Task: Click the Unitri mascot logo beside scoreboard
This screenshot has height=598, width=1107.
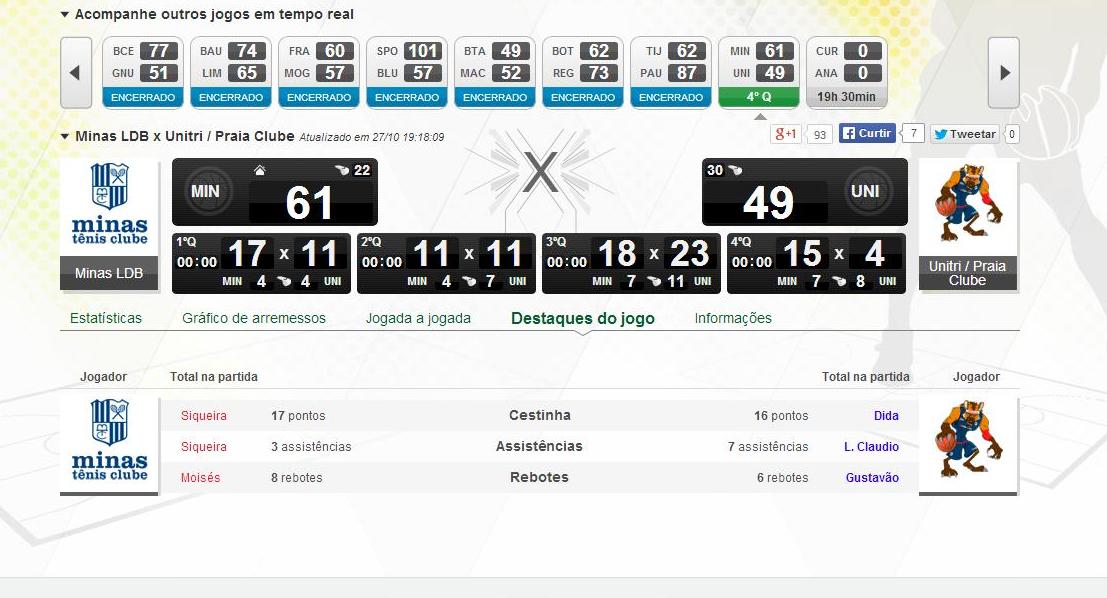Action: point(967,205)
